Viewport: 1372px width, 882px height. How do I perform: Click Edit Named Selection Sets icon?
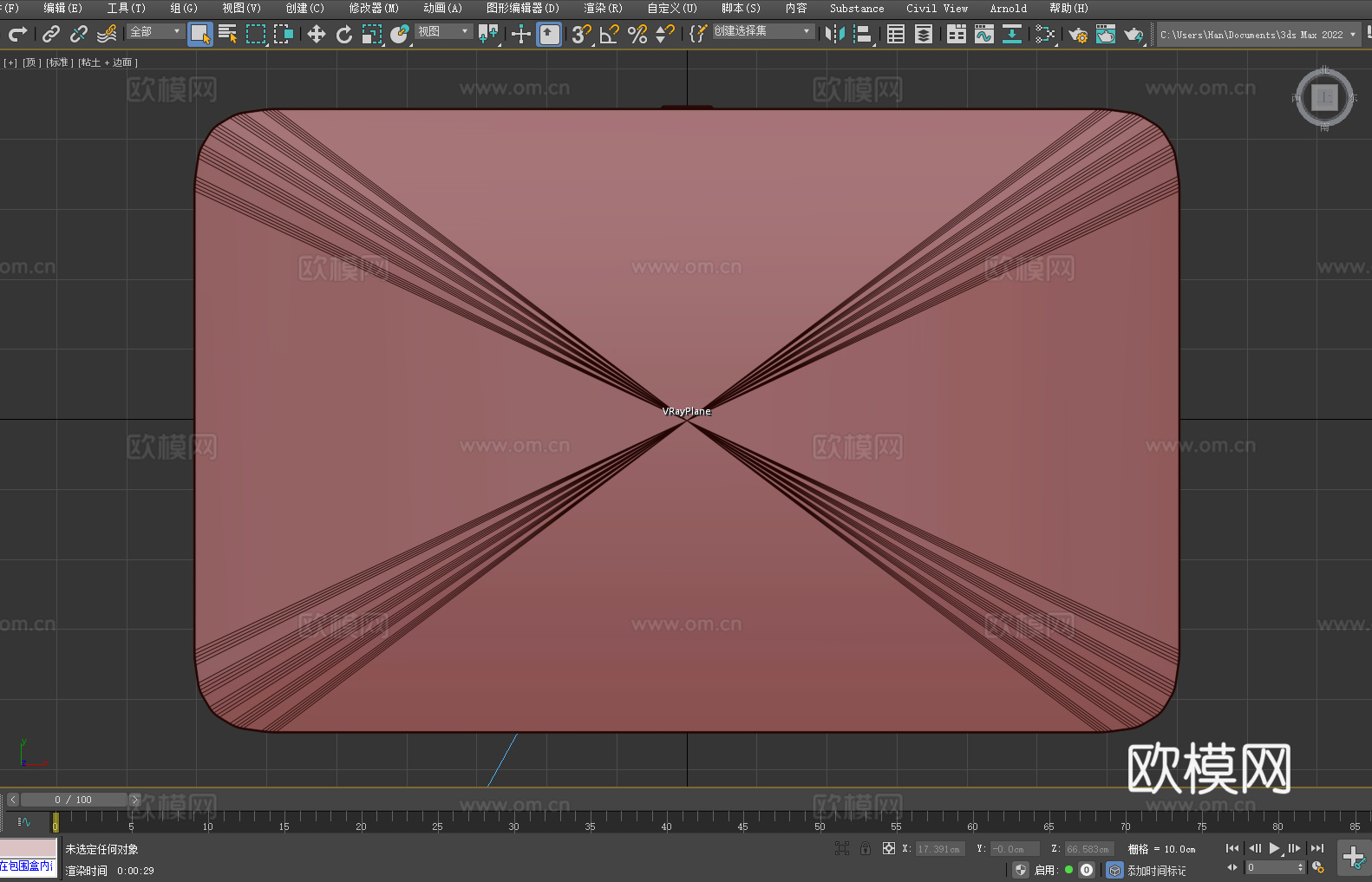pyautogui.click(x=698, y=34)
